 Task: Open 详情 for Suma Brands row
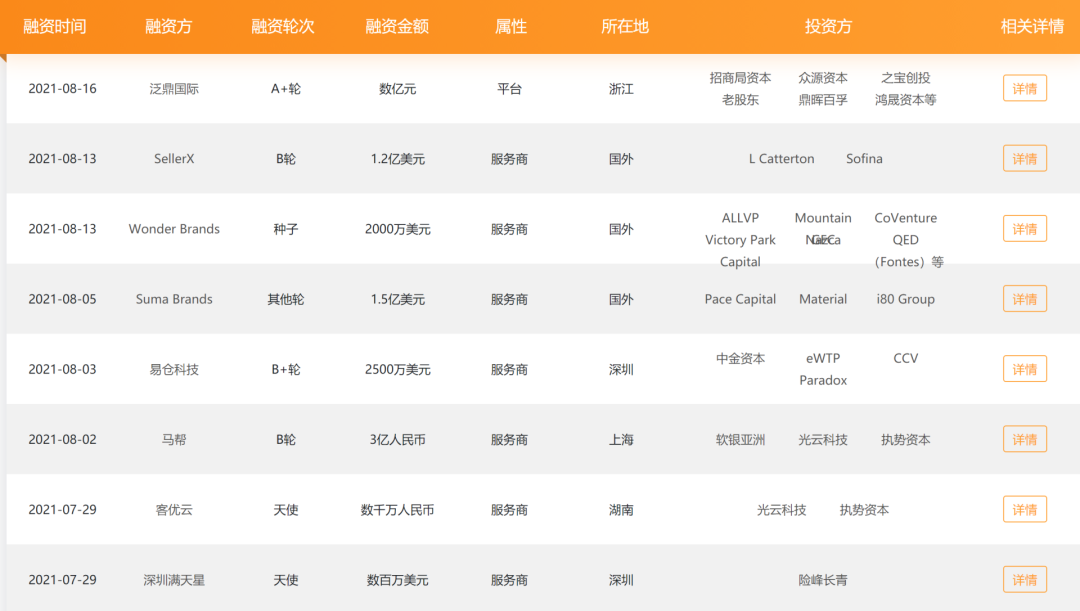pyautogui.click(x=1024, y=299)
